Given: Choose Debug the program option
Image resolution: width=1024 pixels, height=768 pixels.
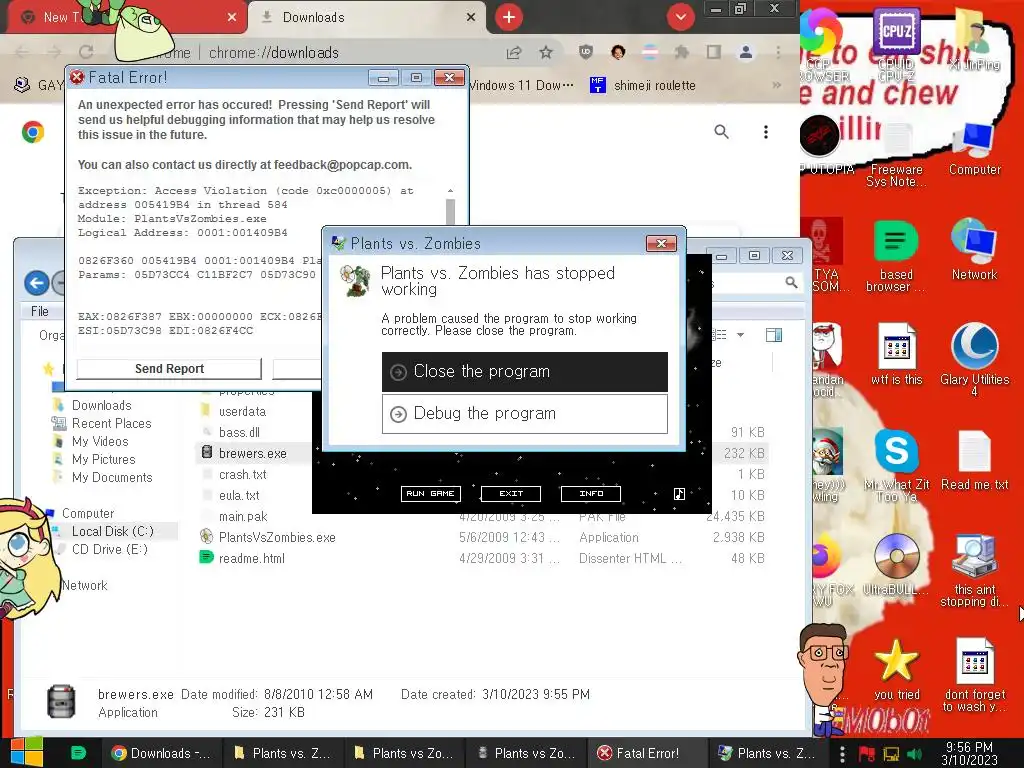Looking at the screenshot, I should click(524, 413).
